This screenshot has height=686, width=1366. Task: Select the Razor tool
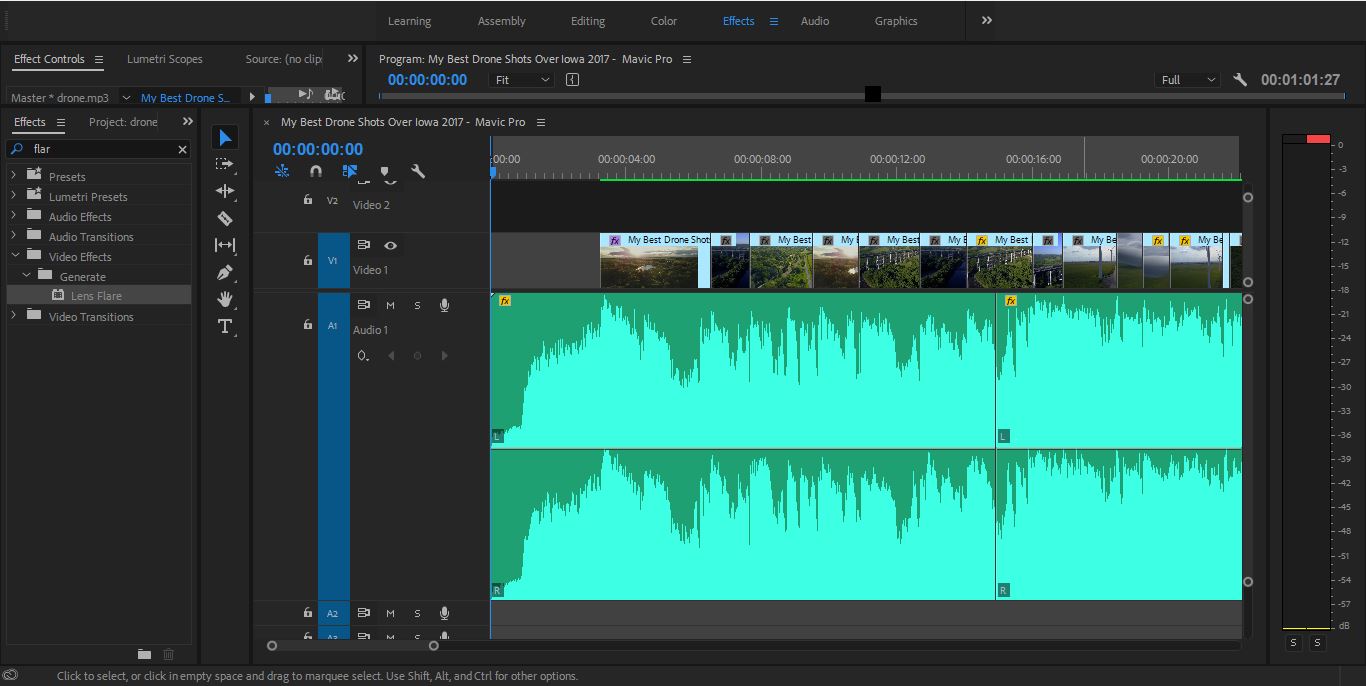[x=224, y=218]
